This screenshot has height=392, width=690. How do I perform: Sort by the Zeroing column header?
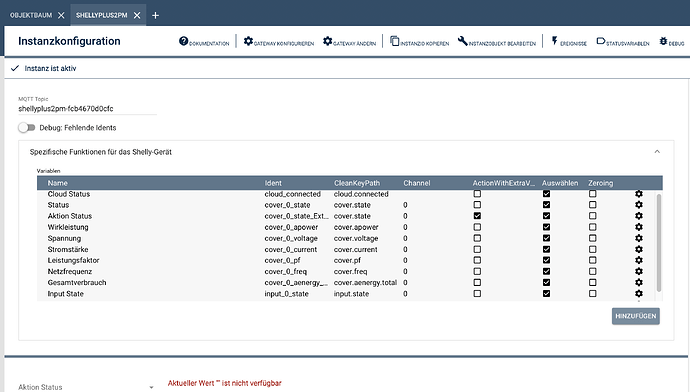[x=601, y=183]
